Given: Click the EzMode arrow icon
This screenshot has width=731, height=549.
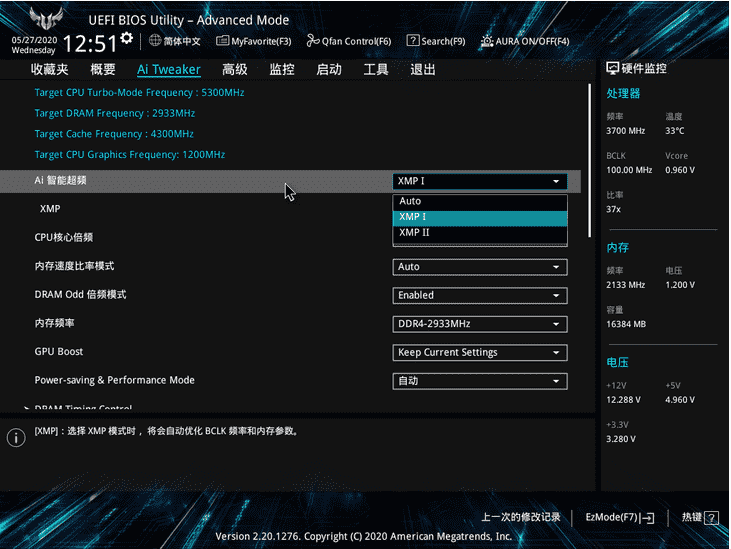Looking at the screenshot, I should [647, 518].
